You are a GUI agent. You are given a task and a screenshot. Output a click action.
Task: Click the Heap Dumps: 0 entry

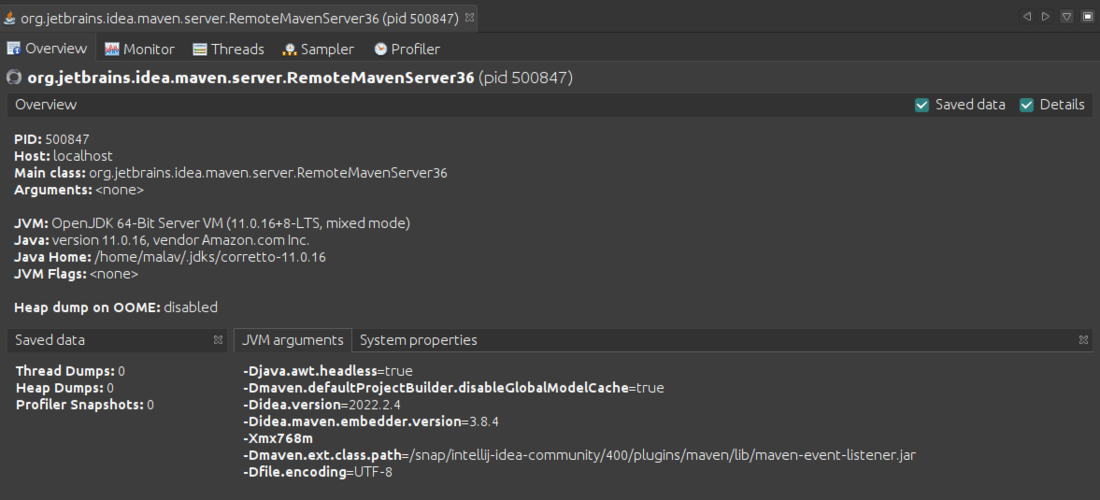65,388
